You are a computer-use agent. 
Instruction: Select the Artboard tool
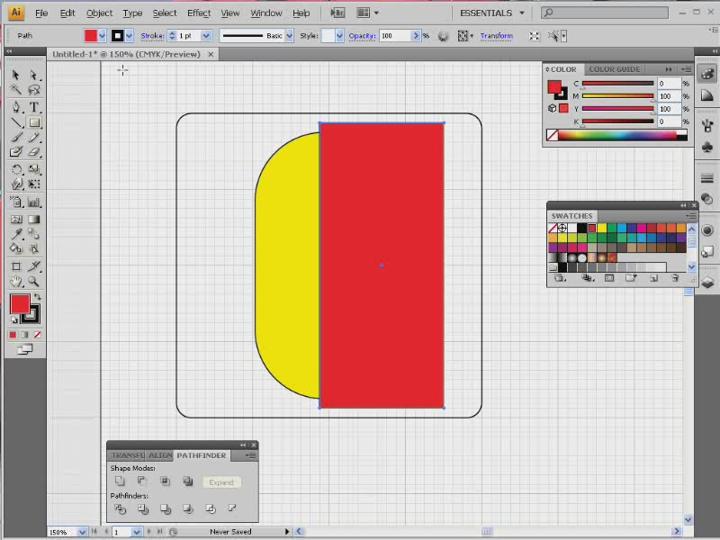16,266
